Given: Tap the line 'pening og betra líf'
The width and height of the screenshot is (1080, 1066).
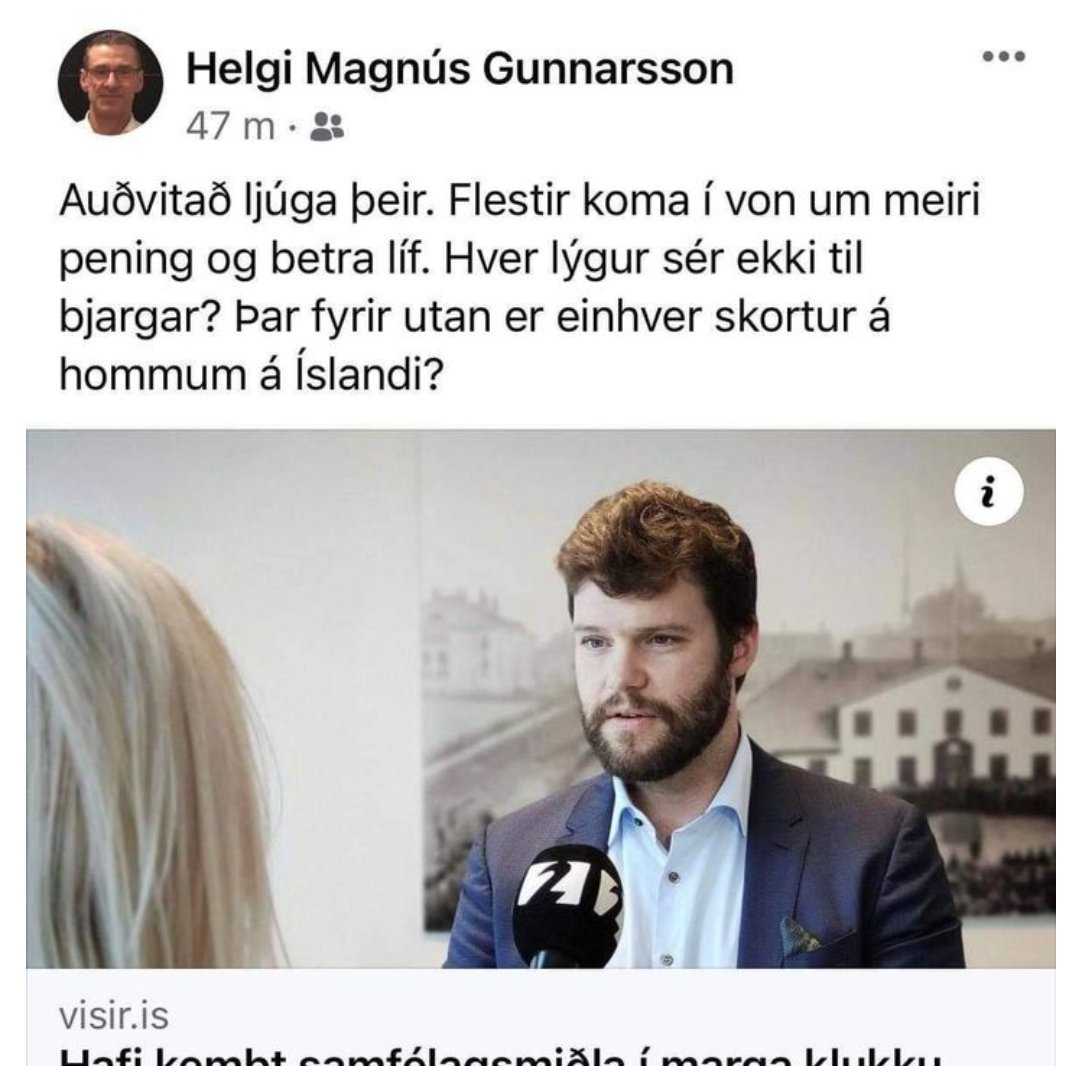Looking at the screenshot, I should [245, 260].
